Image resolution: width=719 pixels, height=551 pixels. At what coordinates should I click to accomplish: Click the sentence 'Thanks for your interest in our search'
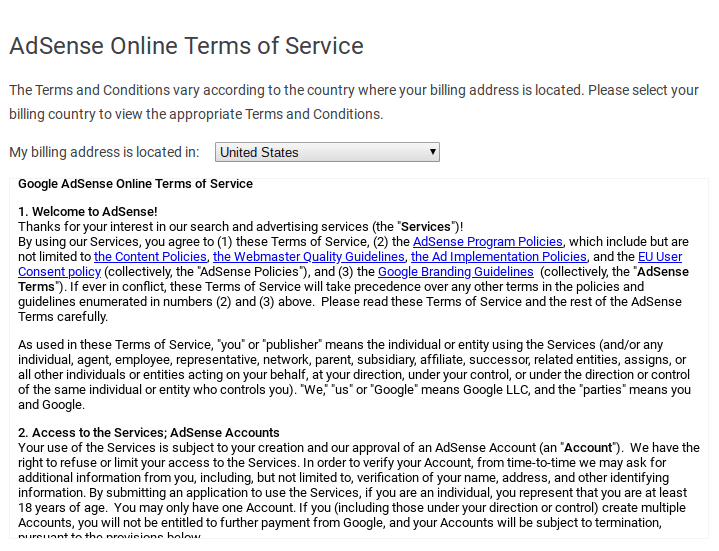(241, 227)
